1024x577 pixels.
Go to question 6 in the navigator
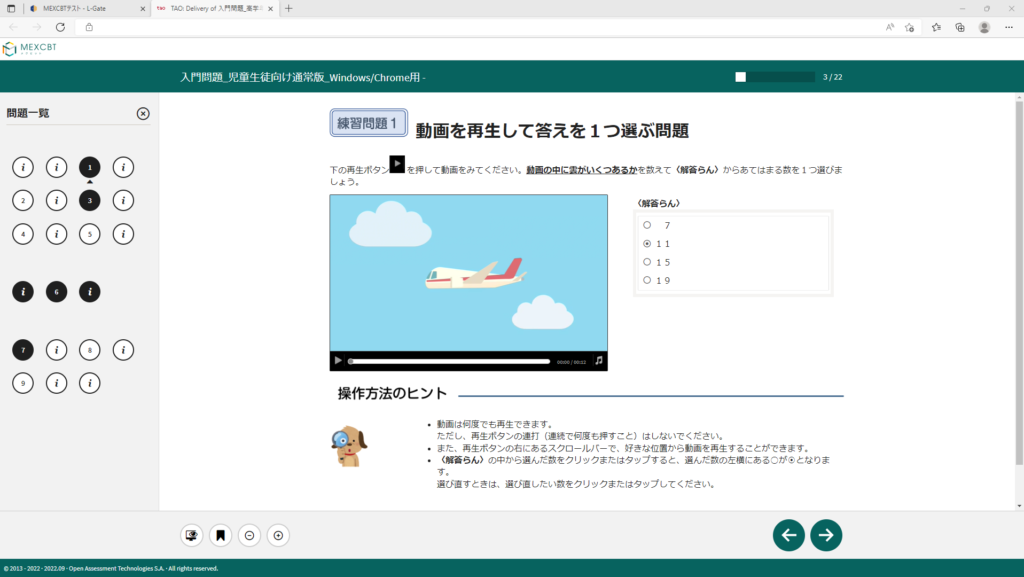pos(56,292)
